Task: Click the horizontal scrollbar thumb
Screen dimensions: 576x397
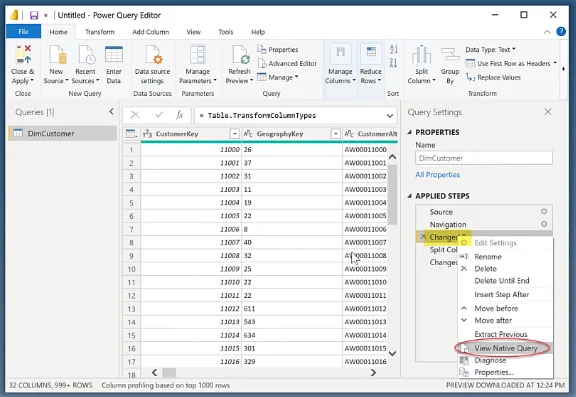Action: (169, 372)
